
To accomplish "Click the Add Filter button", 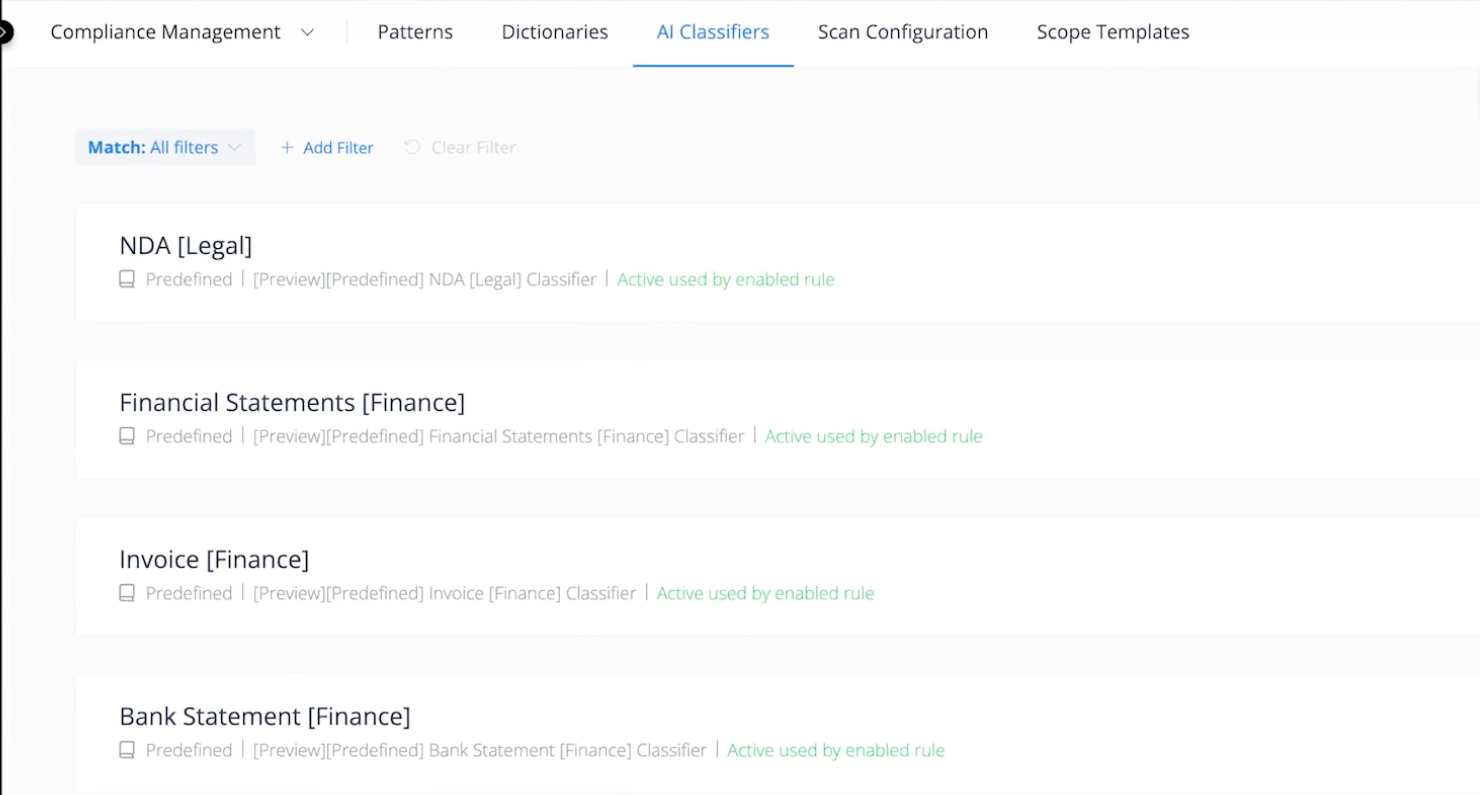I will click(x=326, y=147).
